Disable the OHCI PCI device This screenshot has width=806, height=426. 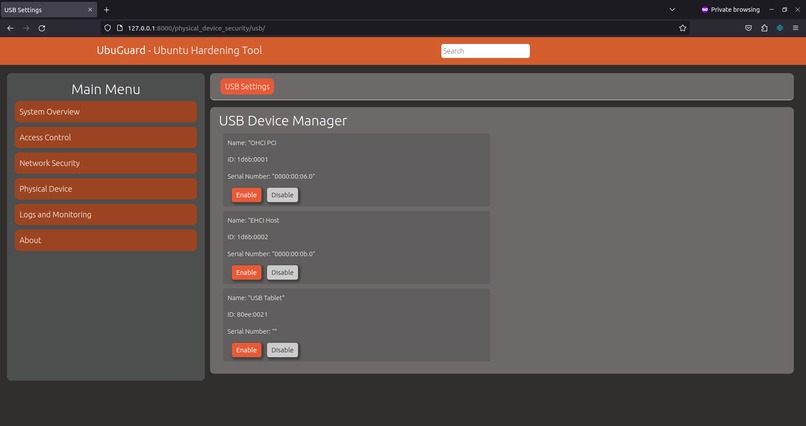(282, 195)
